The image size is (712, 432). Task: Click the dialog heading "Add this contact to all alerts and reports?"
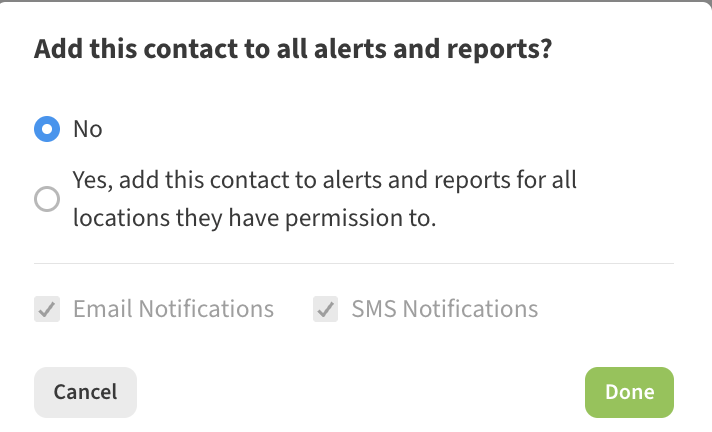[293, 51]
